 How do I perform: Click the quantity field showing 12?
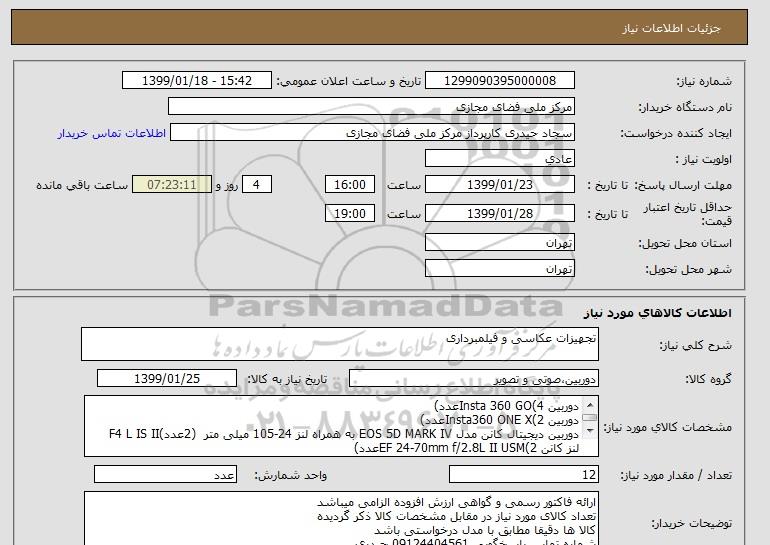click(523, 474)
